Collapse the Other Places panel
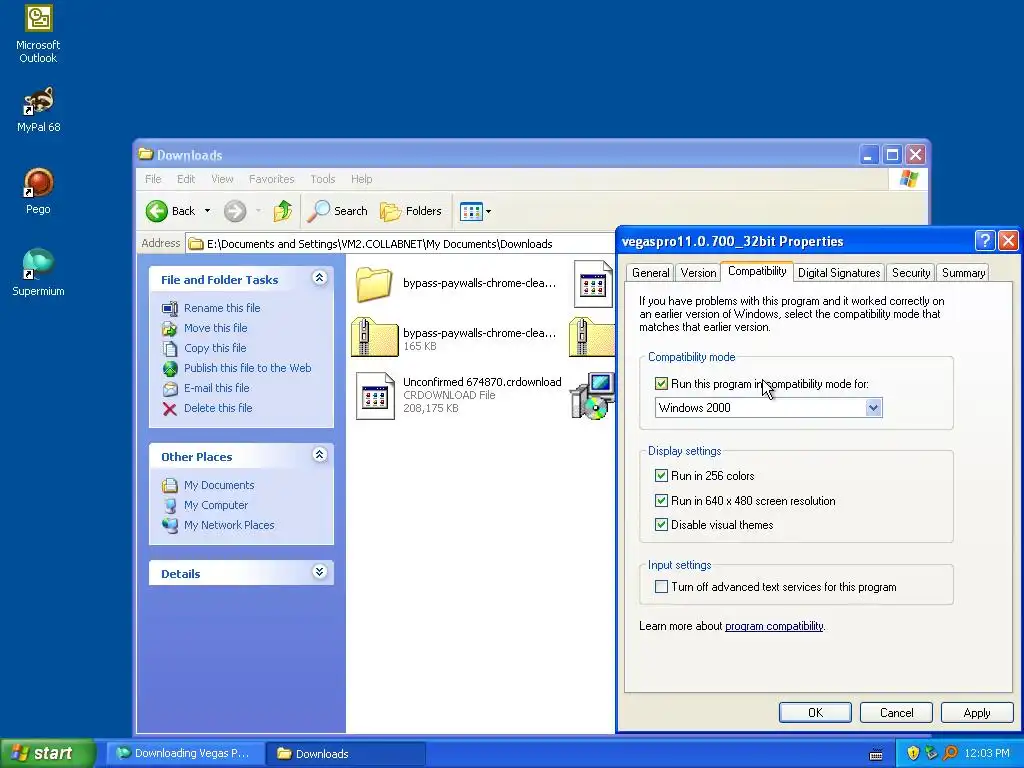Viewport: 1024px width, 768px height. pyautogui.click(x=319, y=455)
